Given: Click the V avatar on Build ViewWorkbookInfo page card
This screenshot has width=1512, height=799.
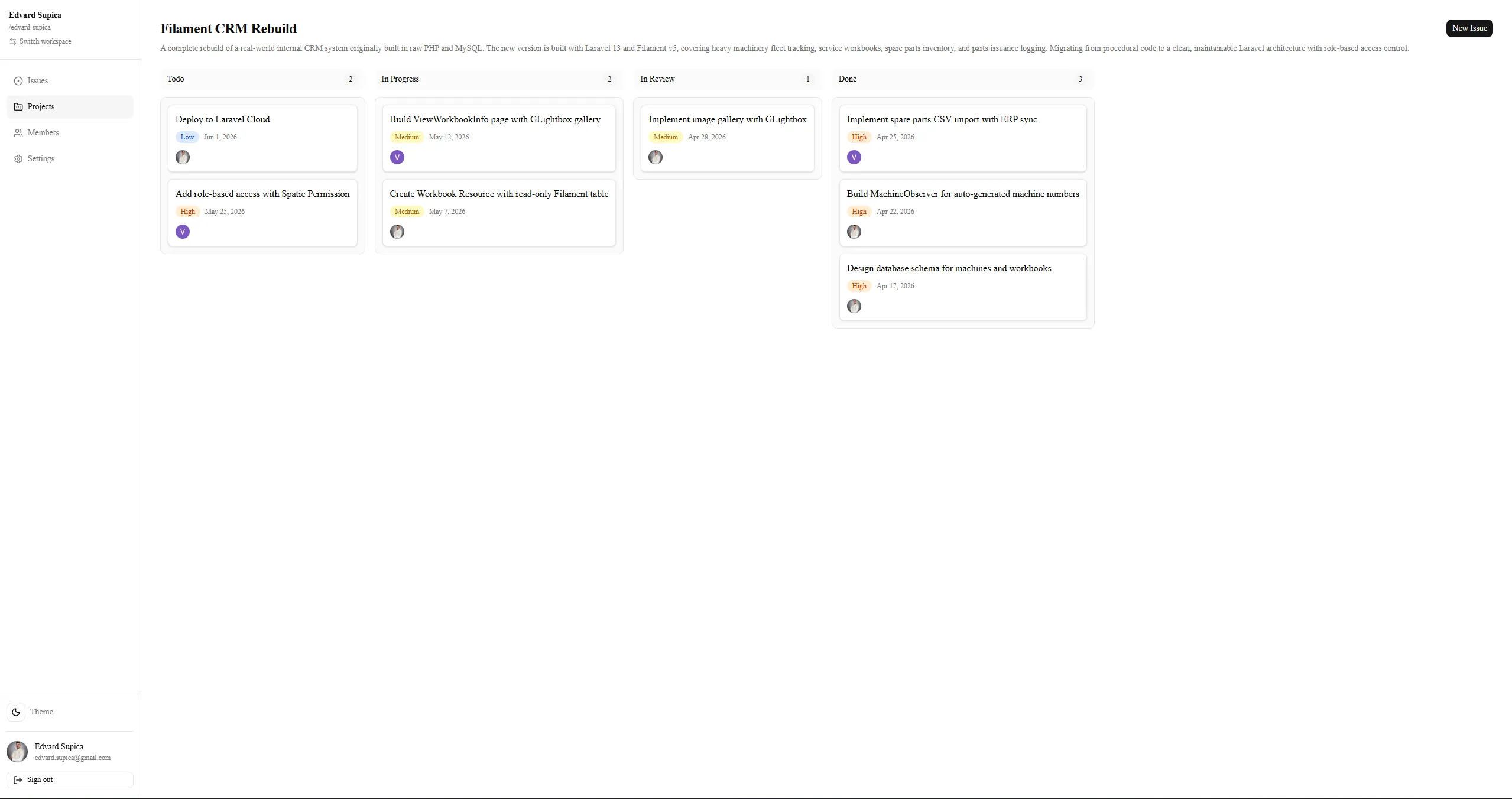Looking at the screenshot, I should (x=397, y=157).
